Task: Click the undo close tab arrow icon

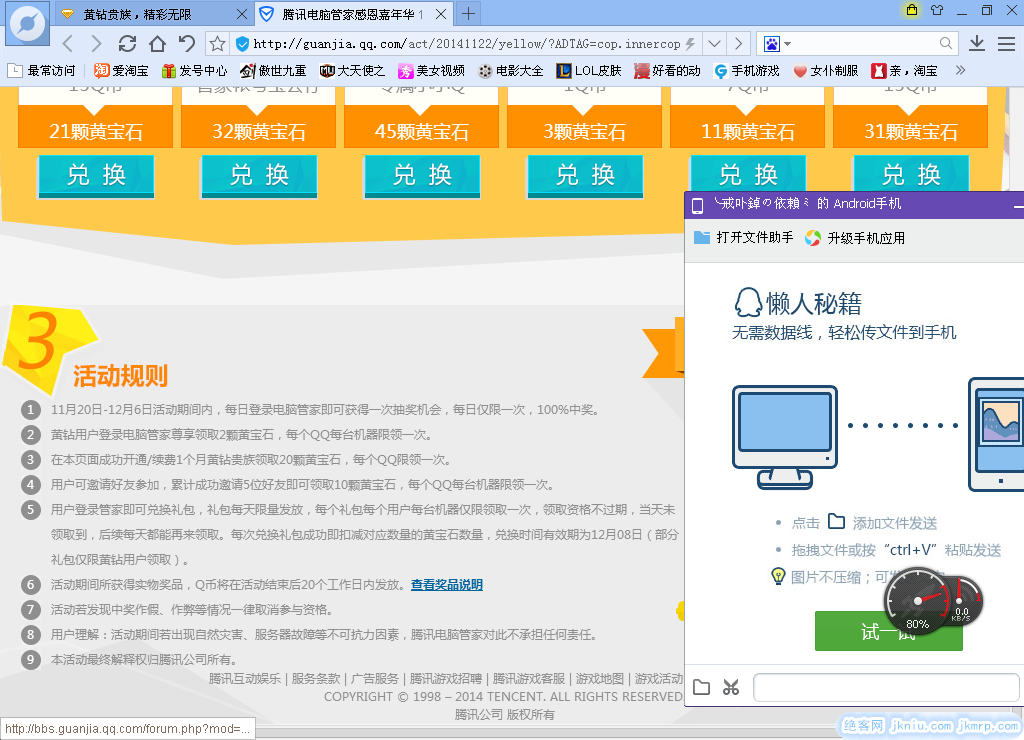Action: click(x=187, y=43)
